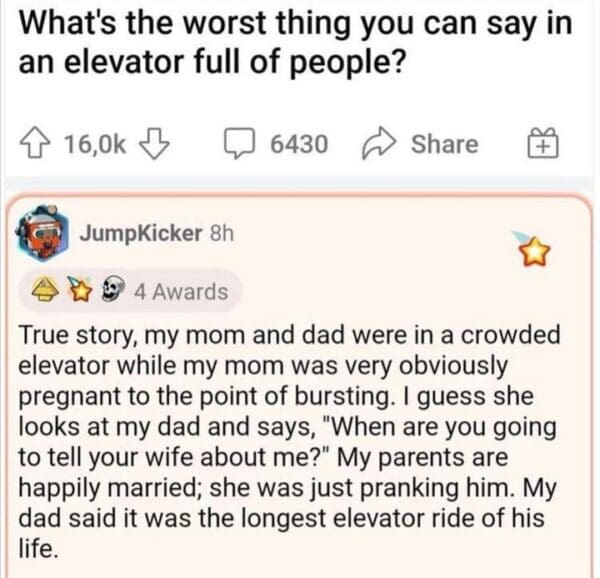600x578 pixels.
Task: View the 4 Awards list
Action: (x=181, y=292)
